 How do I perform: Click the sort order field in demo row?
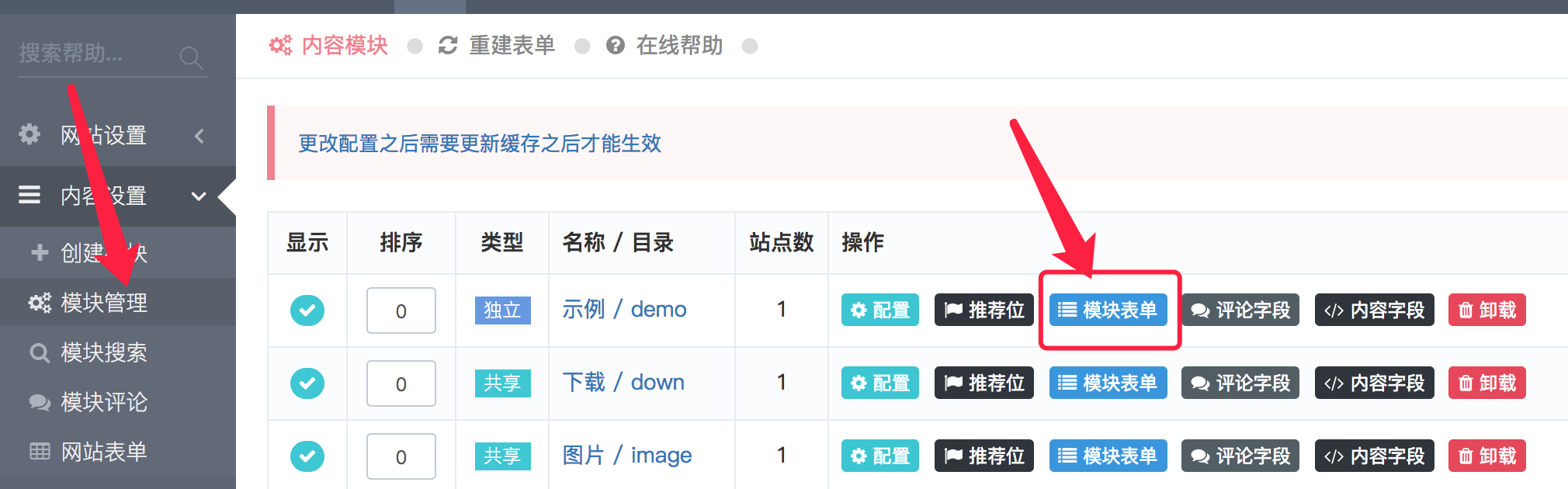(x=401, y=310)
